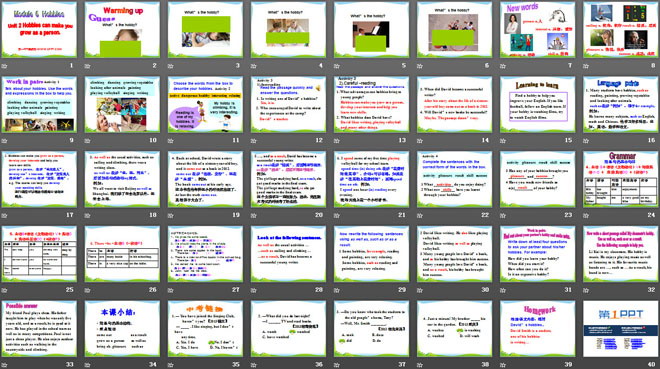Select slide 32 short passage writing thumbnail

pyautogui.click(x=620, y=254)
